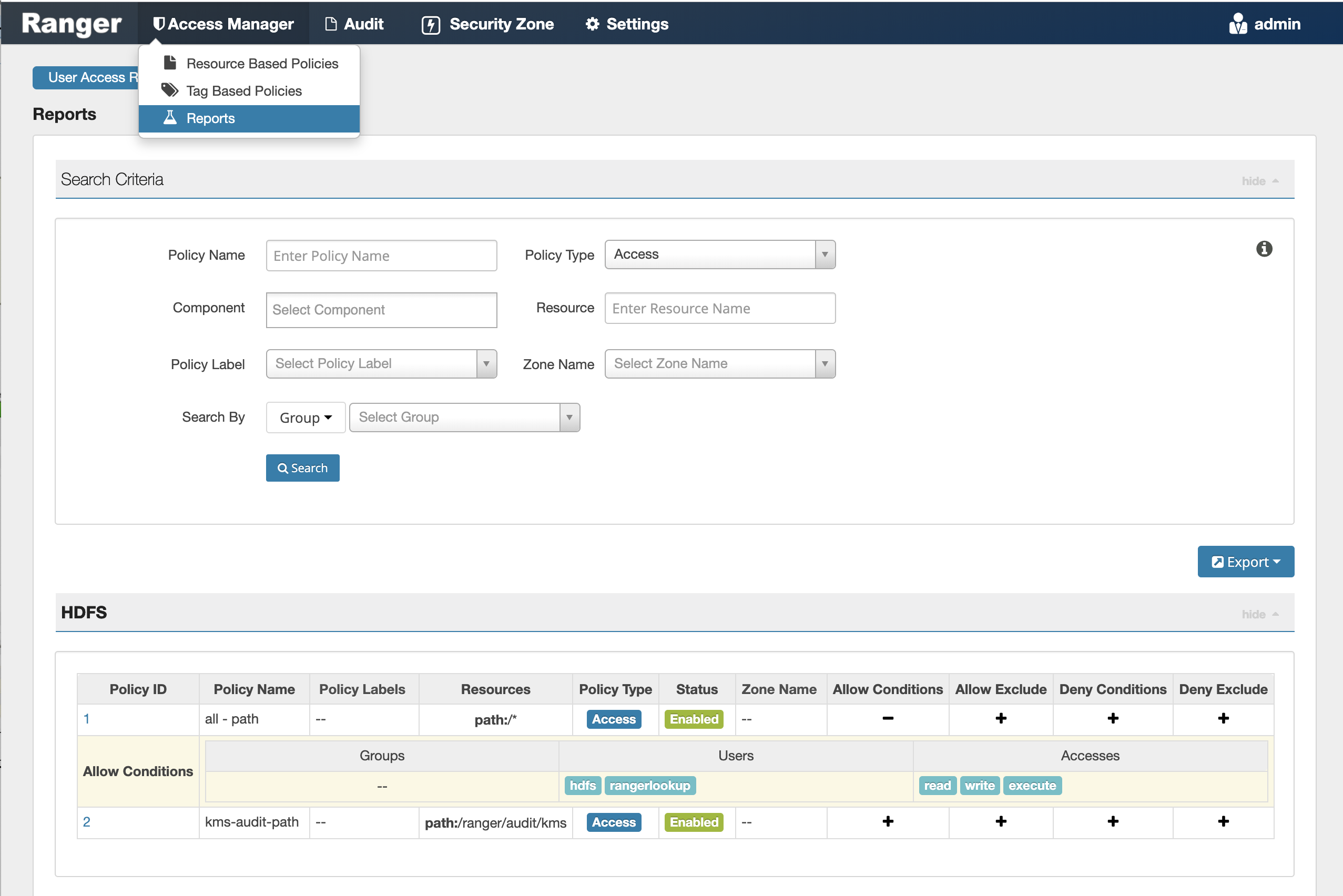Open the Audit menu

tap(354, 24)
